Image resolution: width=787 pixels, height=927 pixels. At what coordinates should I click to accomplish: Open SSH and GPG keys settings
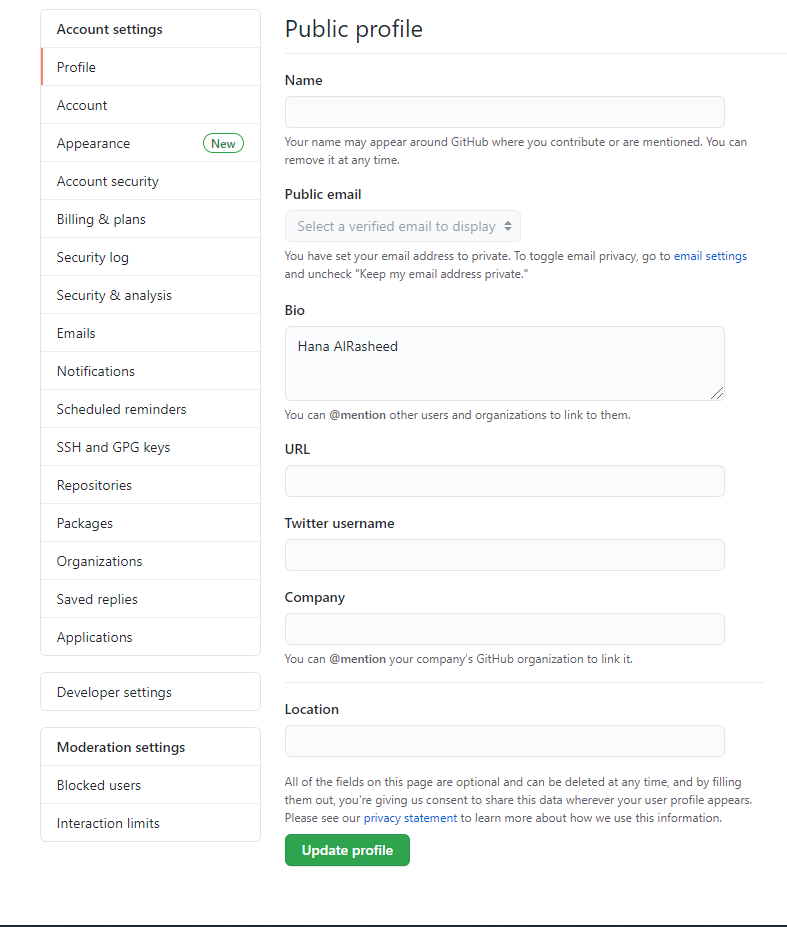pyautogui.click(x=150, y=447)
